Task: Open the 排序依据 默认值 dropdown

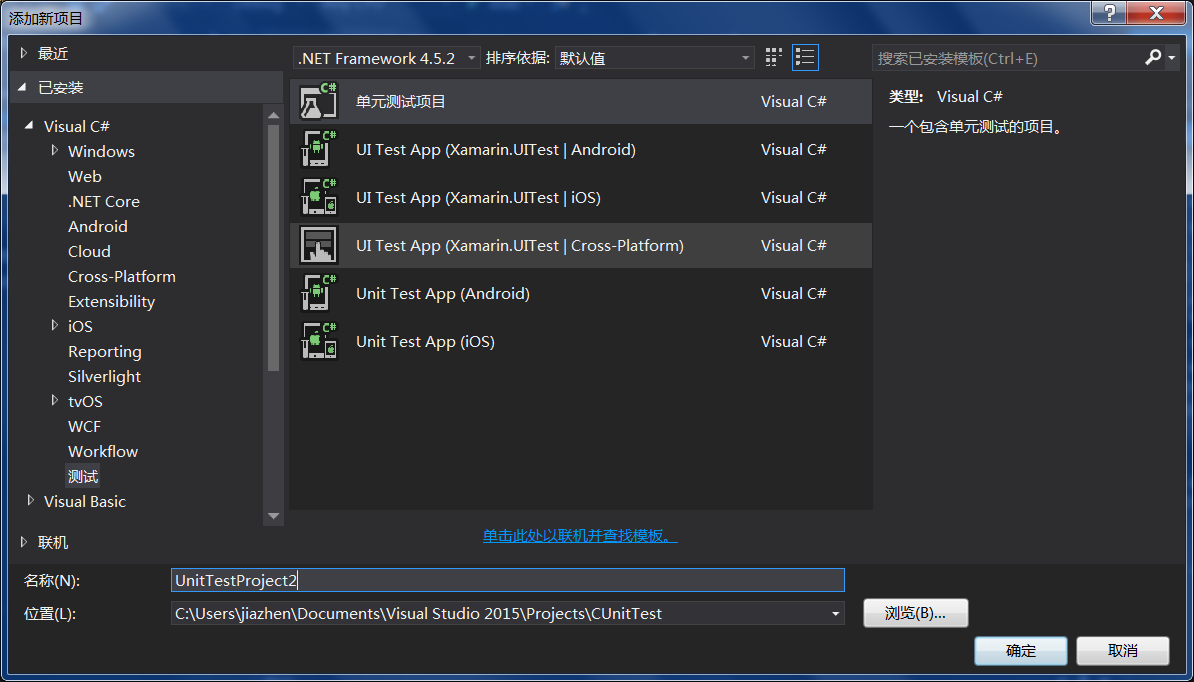Action: point(655,58)
